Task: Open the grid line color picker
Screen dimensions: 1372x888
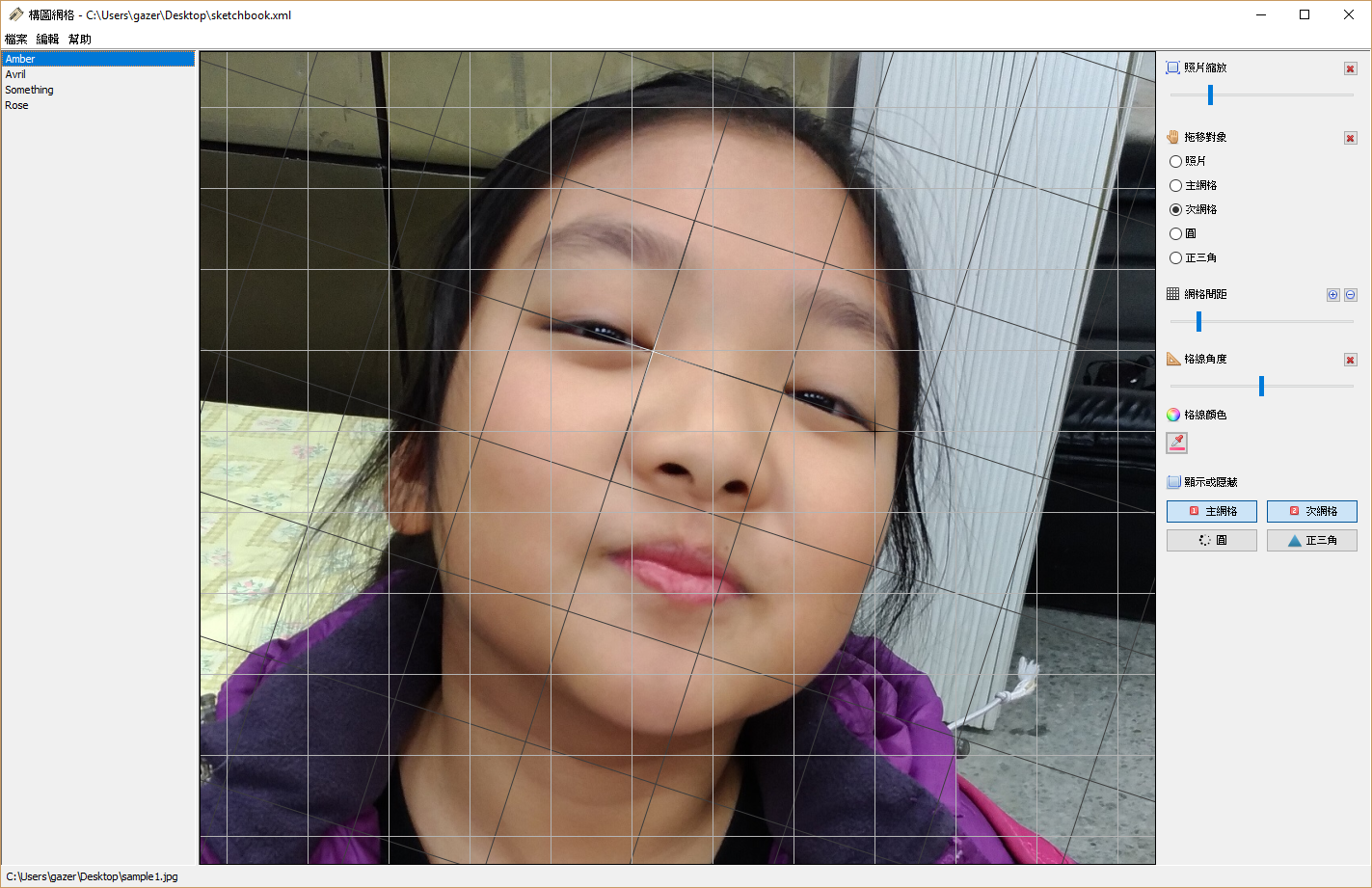Action: (1176, 443)
